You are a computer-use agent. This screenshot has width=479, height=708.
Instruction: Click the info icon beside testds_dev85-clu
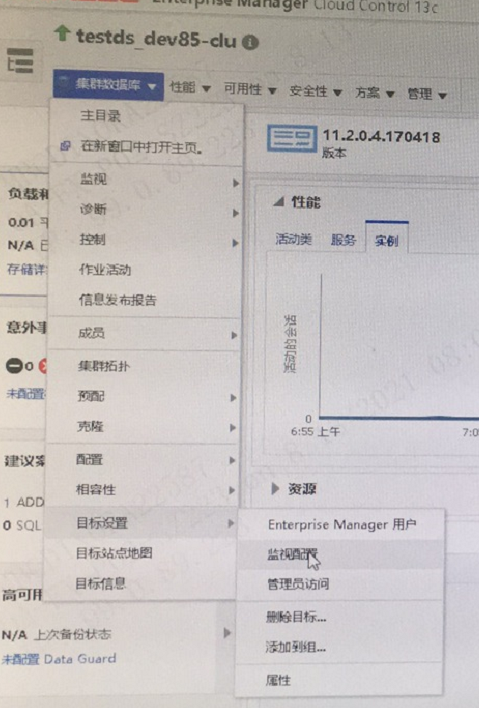point(251,42)
